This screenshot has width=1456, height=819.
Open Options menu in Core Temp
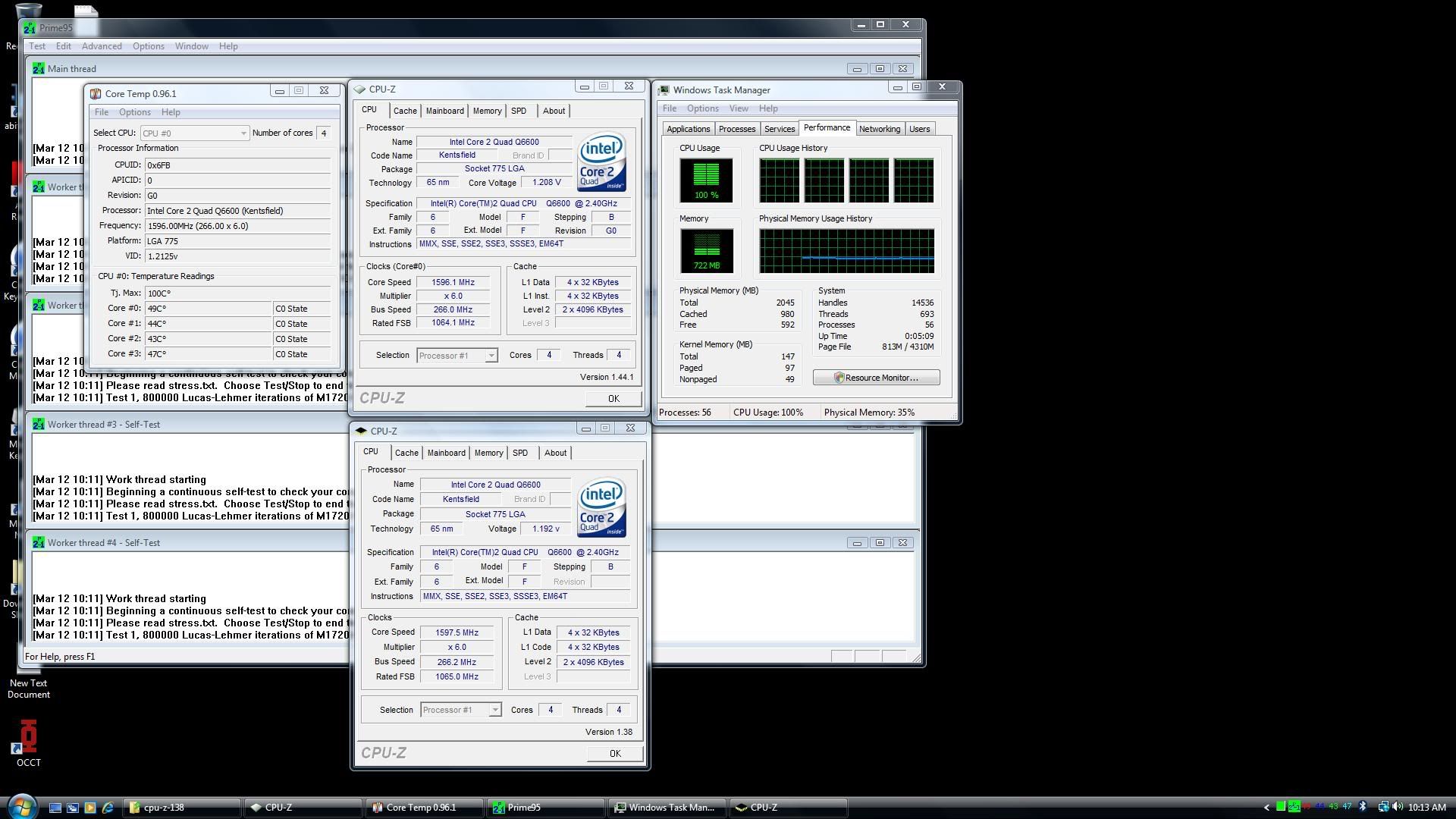[134, 112]
